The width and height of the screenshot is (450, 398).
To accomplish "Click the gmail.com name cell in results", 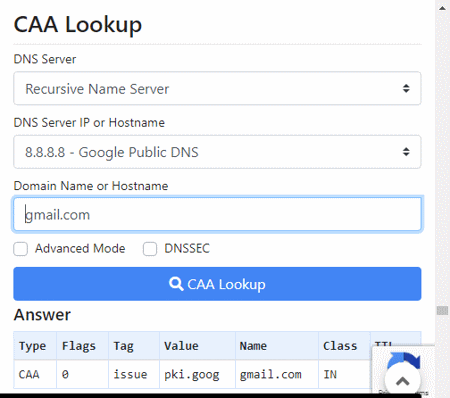I will pyautogui.click(x=277, y=374).
